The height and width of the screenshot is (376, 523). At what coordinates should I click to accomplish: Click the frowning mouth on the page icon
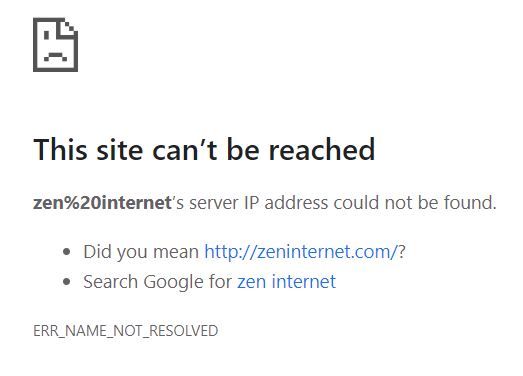click(x=55, y=57)
